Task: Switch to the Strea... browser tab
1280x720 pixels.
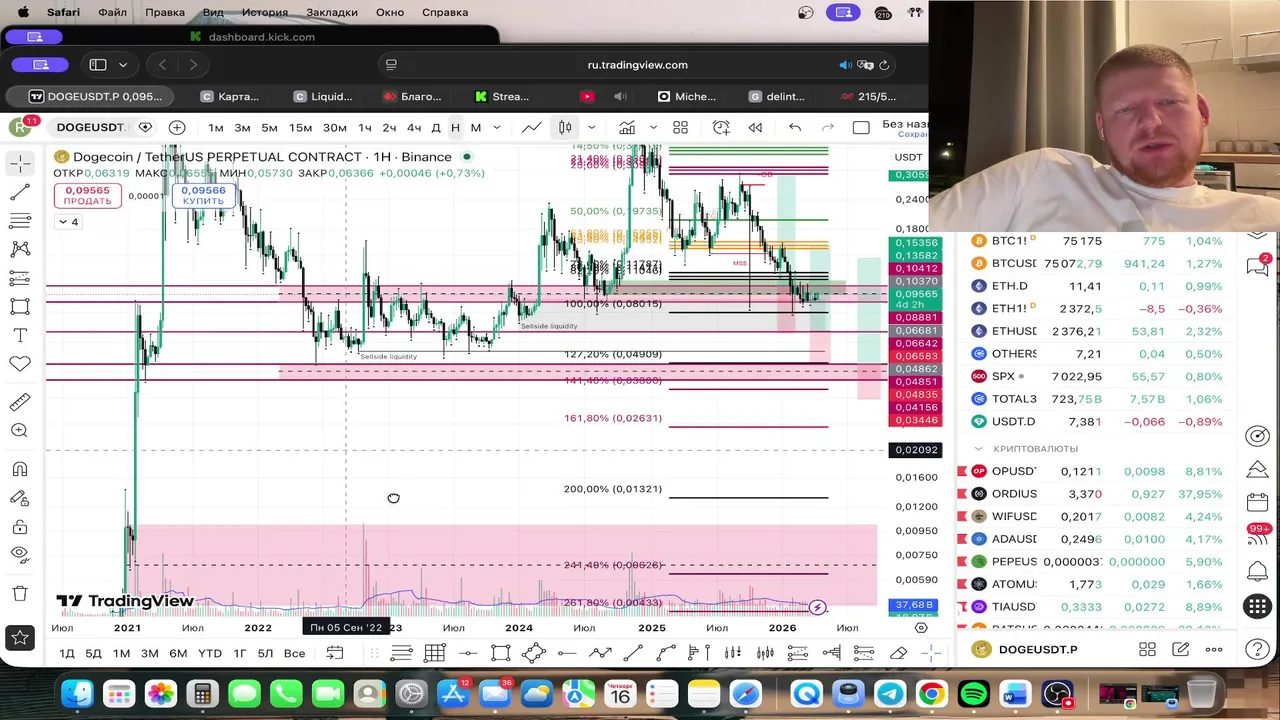Action: [x=503, y=97]
